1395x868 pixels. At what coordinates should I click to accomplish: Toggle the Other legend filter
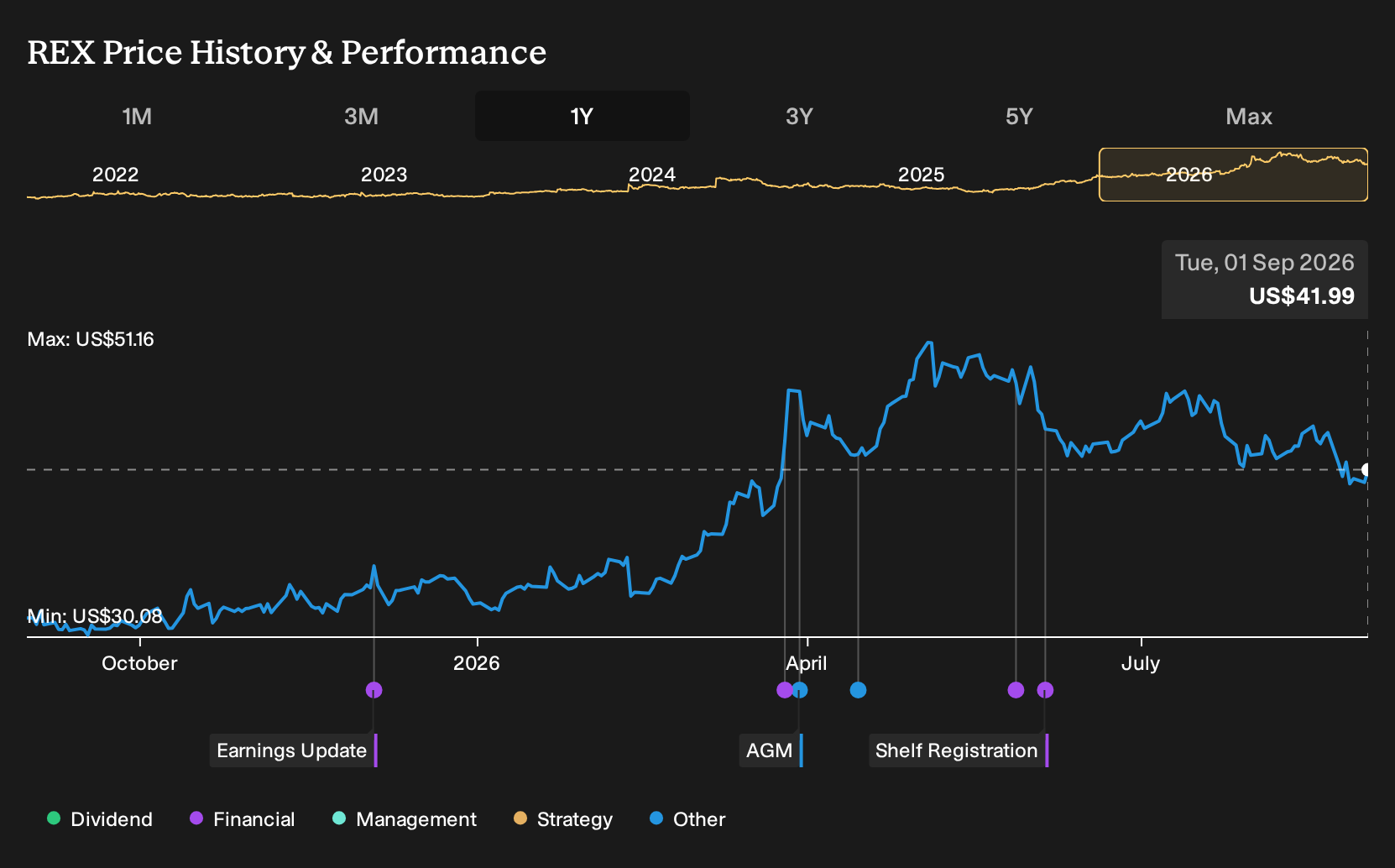687,819
